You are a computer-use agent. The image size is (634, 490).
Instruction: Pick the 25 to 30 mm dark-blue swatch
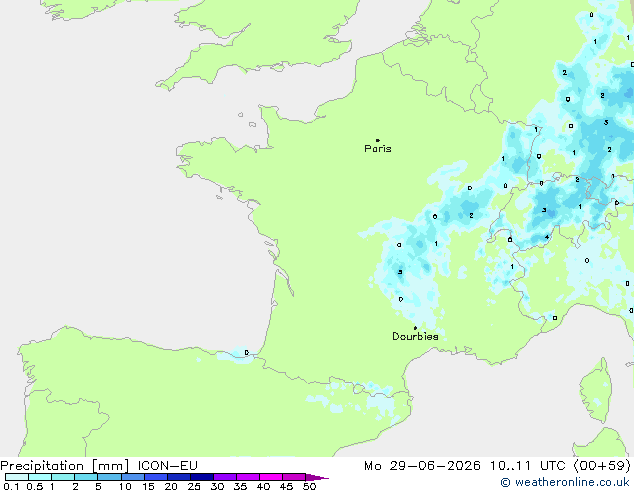tap(202, 477)
